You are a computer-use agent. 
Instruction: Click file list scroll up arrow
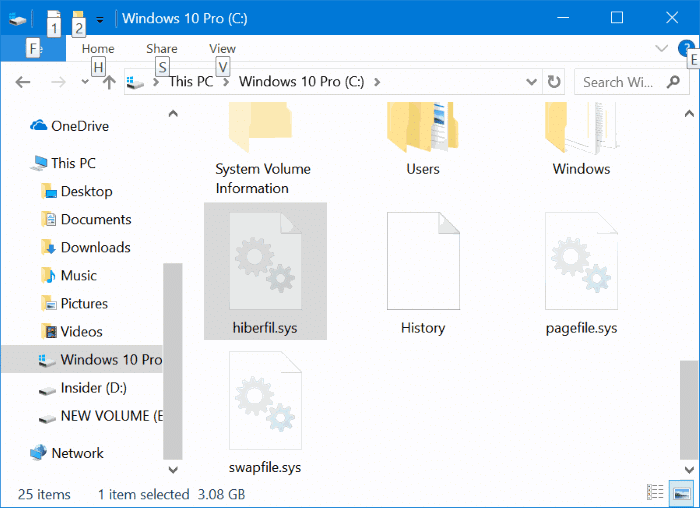pos(689,113)
